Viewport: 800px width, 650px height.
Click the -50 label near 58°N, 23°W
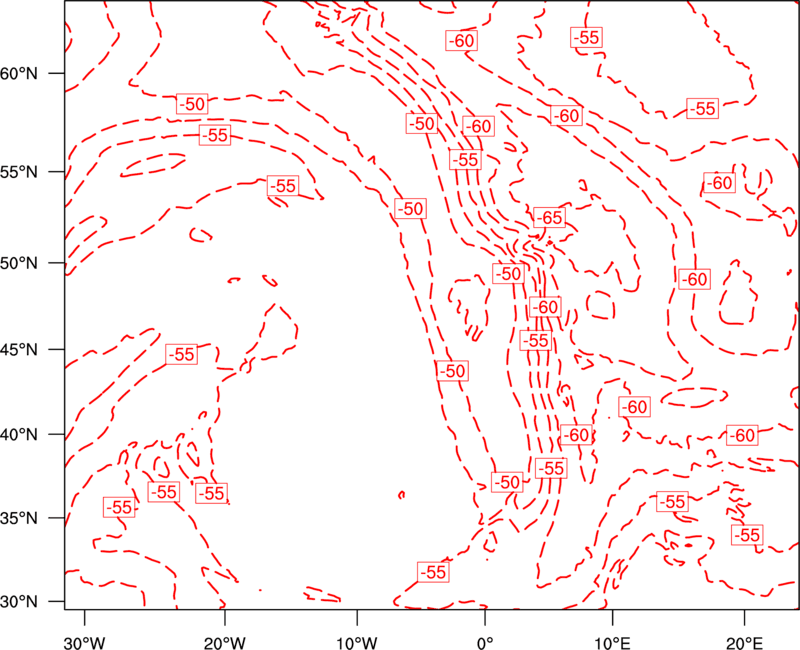coord(192,104)
